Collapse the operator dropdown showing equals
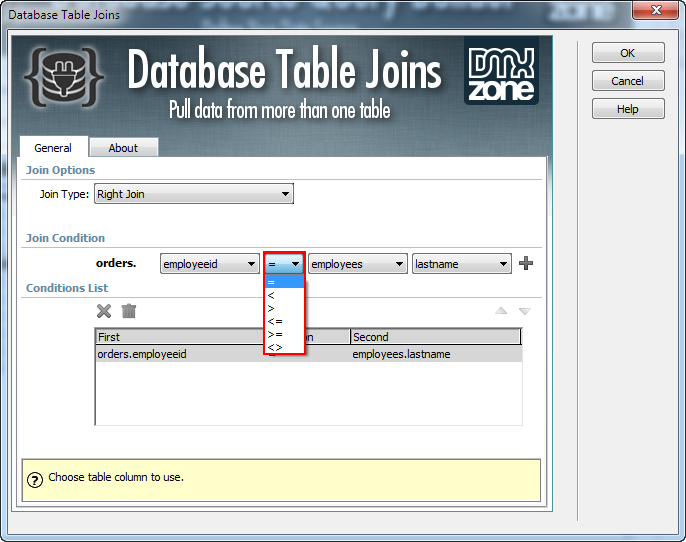The width and height of the screenshot is (686, 542). tap(284, 264)
